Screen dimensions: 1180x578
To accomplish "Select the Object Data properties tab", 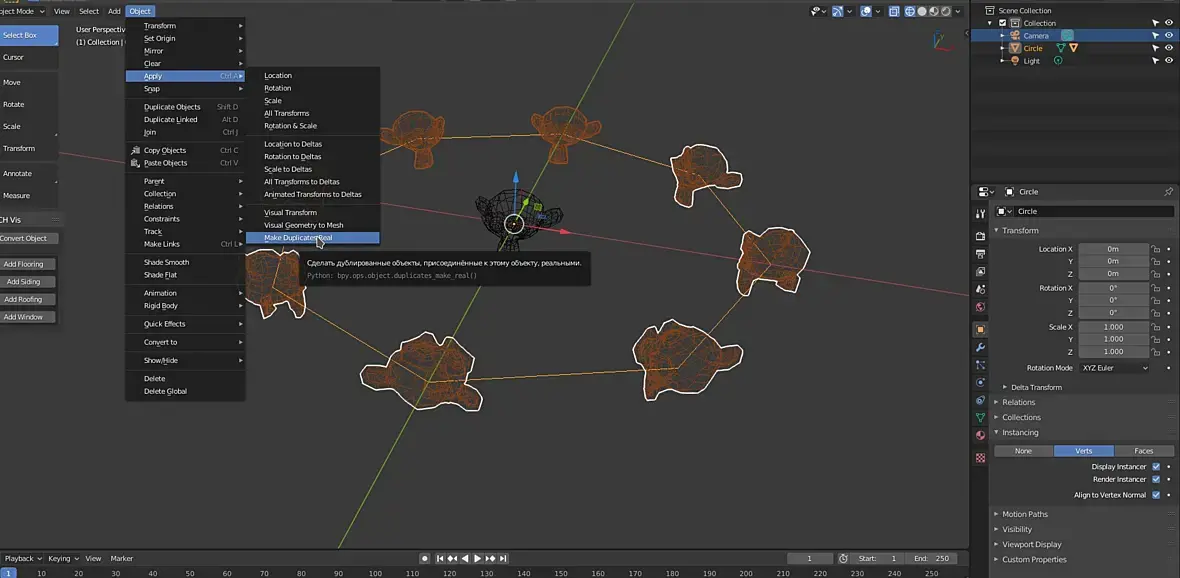I will (980, 417).
